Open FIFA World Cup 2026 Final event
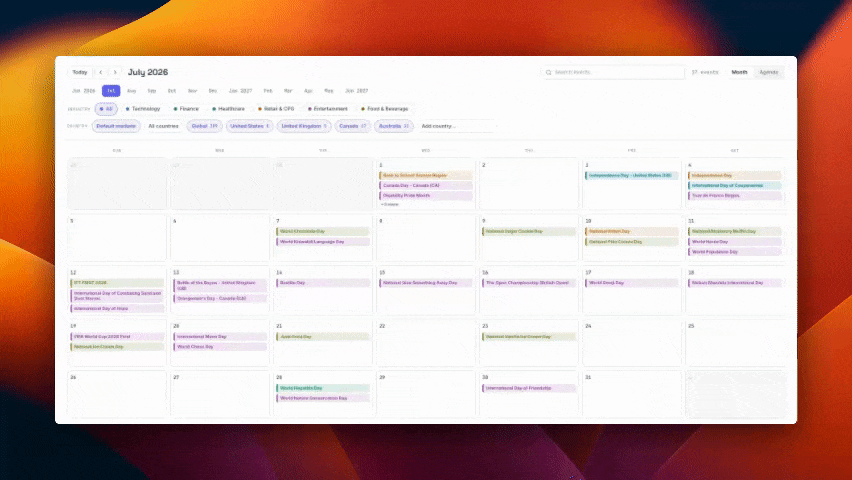The width and height of the screenshot is (852, 480). click(117, 336)
